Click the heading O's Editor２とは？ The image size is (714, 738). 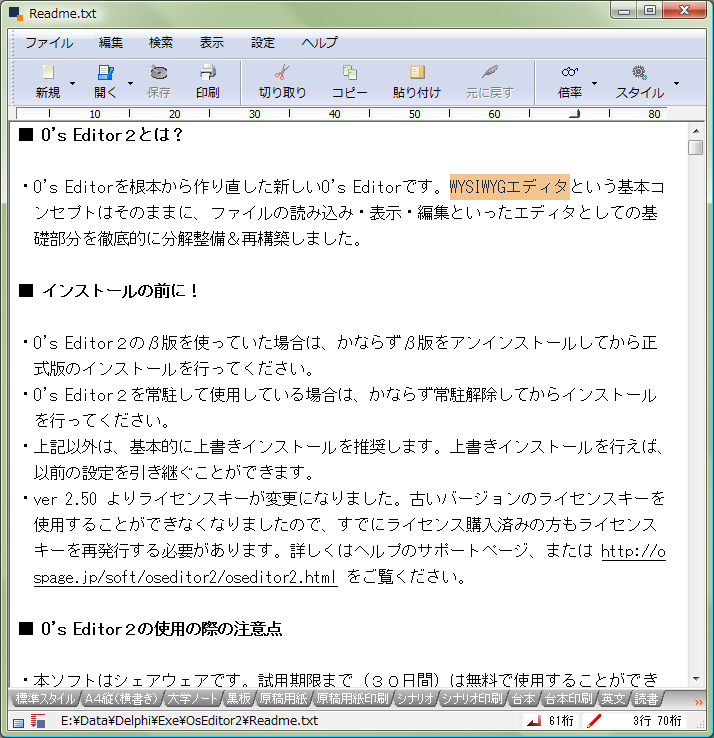(112, 135)
